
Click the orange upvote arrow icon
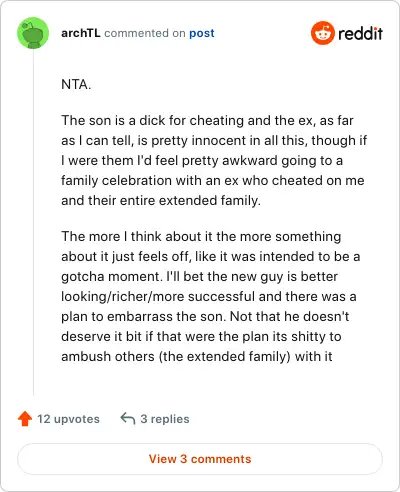[25, 419]
